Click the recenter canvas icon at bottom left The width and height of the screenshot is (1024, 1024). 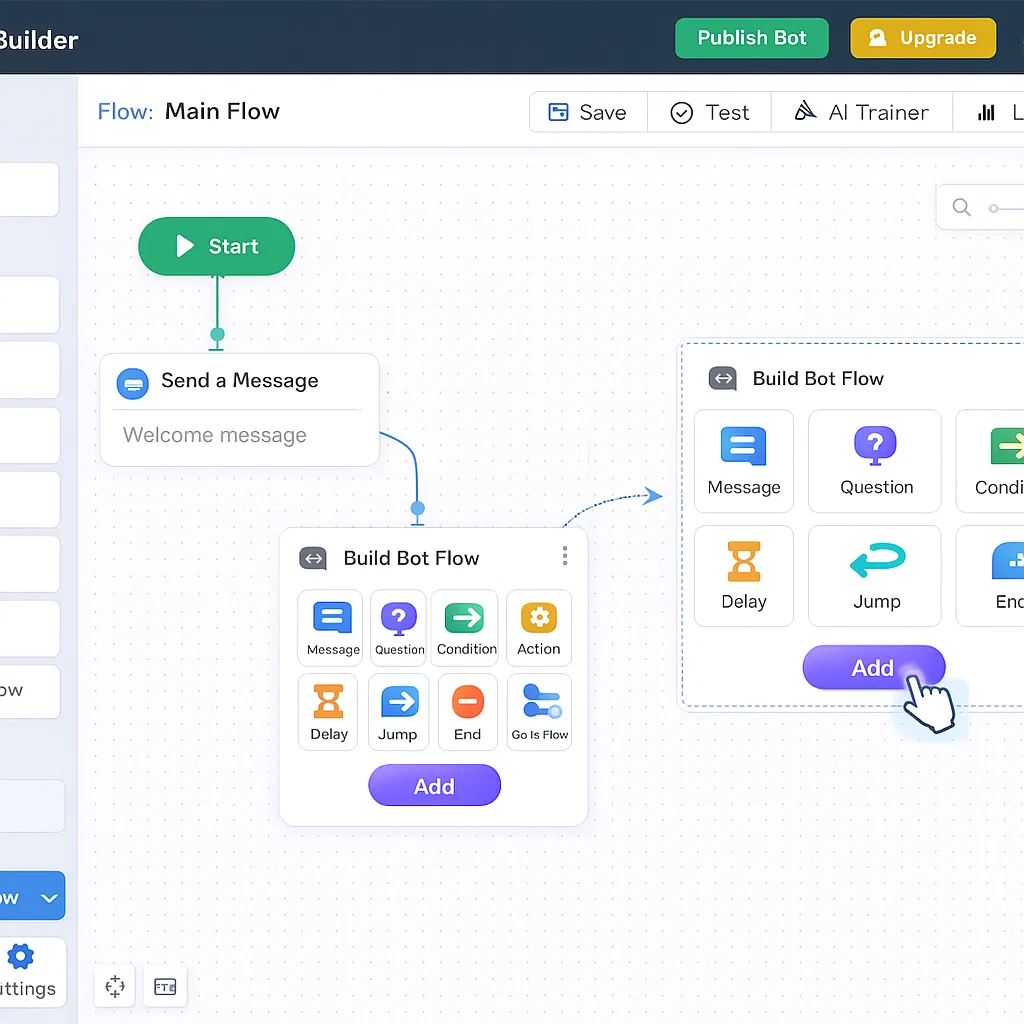pyautogui.click(x=115, y=987)
